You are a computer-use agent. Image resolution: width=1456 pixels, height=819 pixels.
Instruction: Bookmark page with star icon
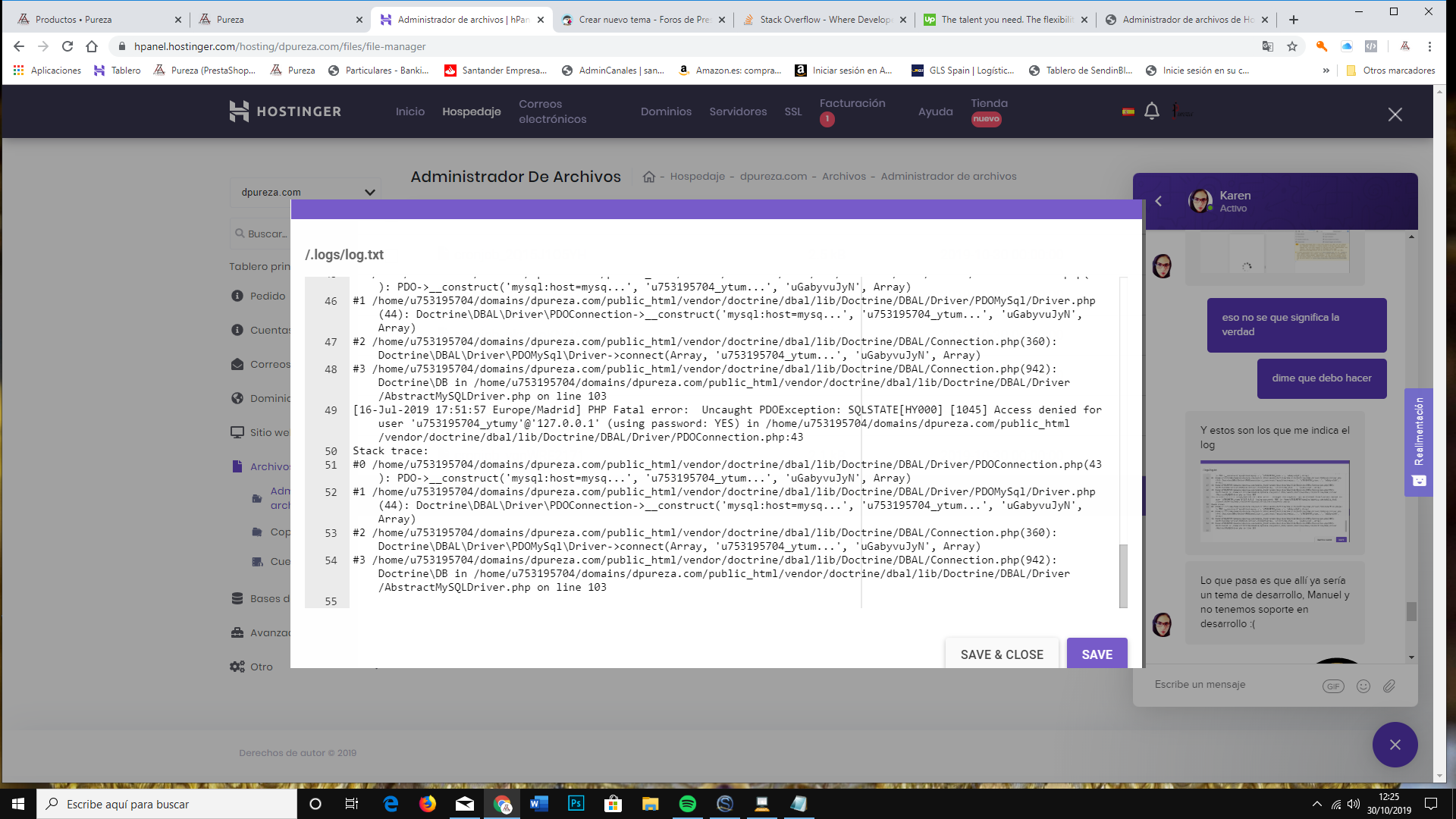(x=1291, y=46)
